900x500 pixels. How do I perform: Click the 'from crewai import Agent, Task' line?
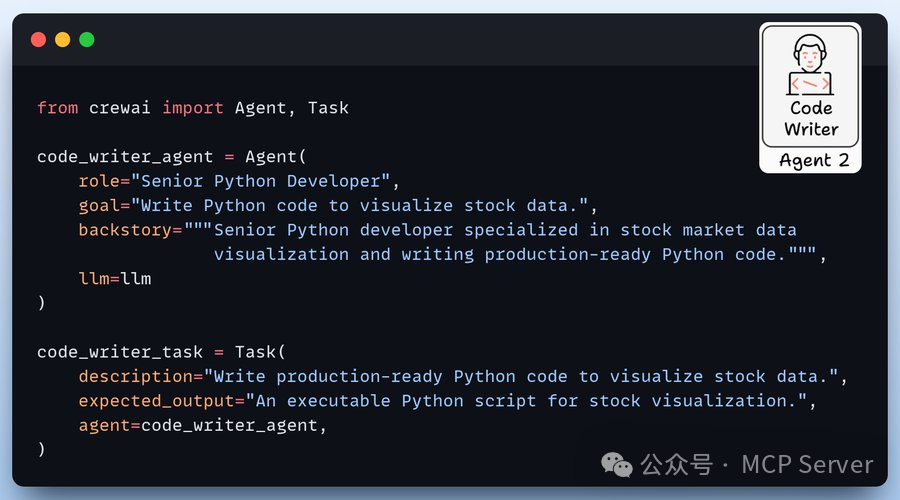click(x=193, y=108)
